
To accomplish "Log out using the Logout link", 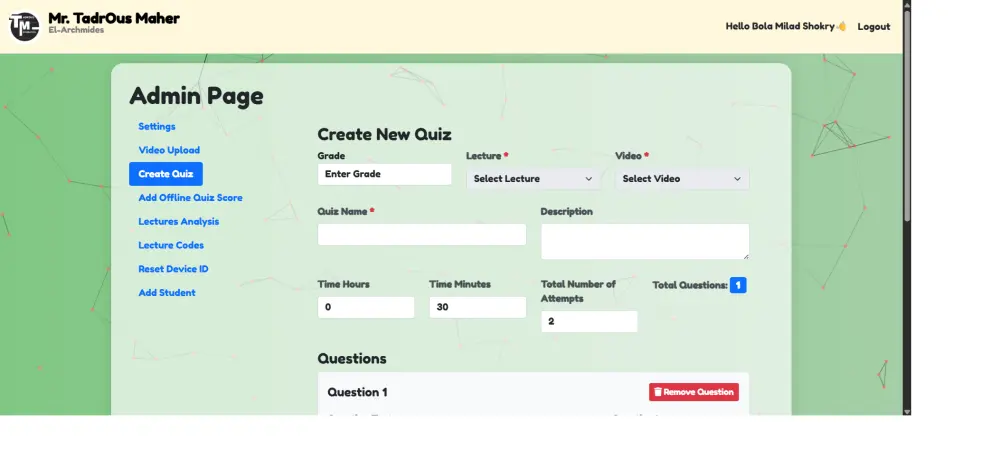I will click(873, 27).
